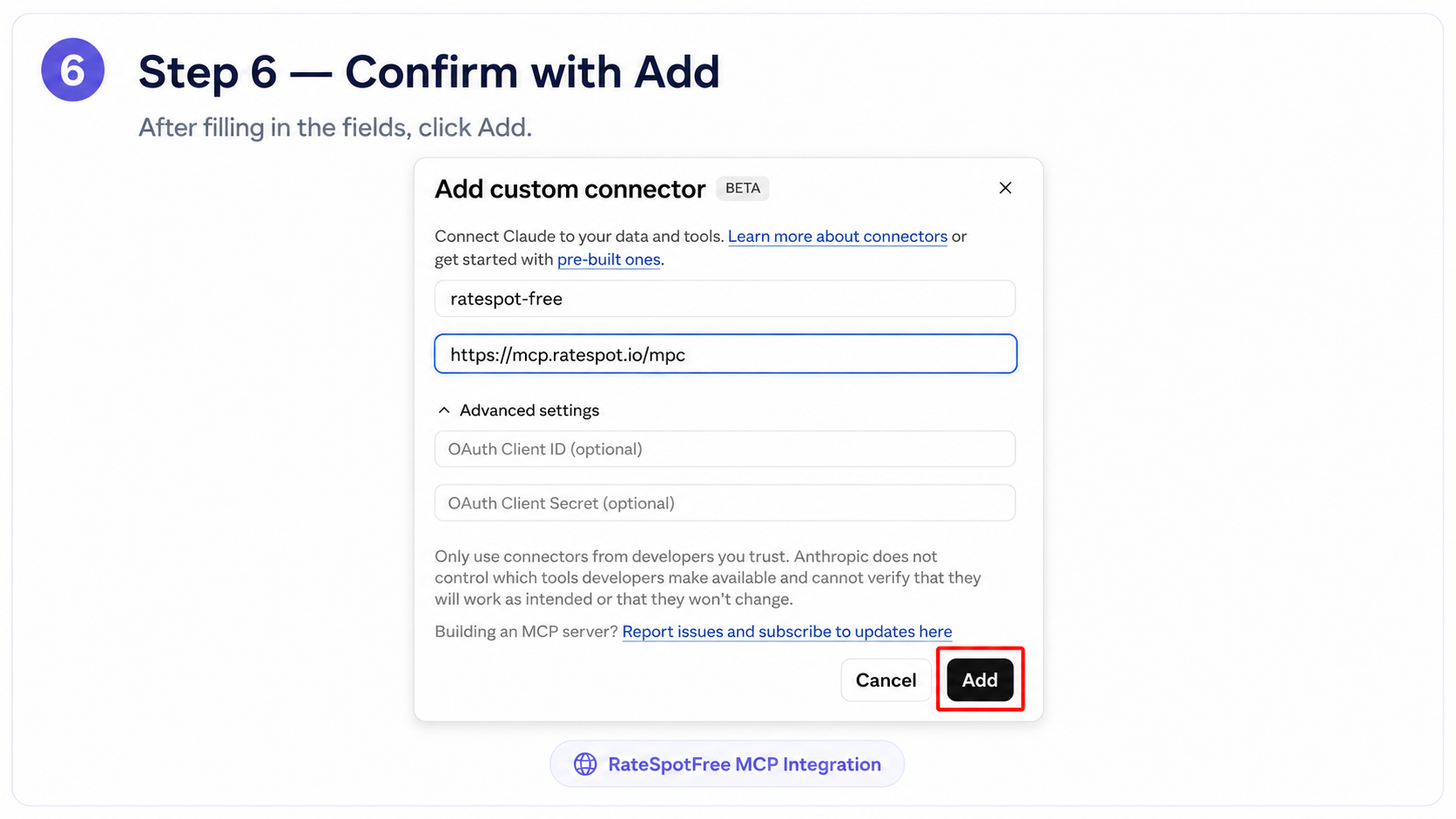Image resolution: width=1456 pixels, height=819 pixels.
Task: Close the Add custom connector dialog
Action: pyautogui.click(x=1005, y=188)
